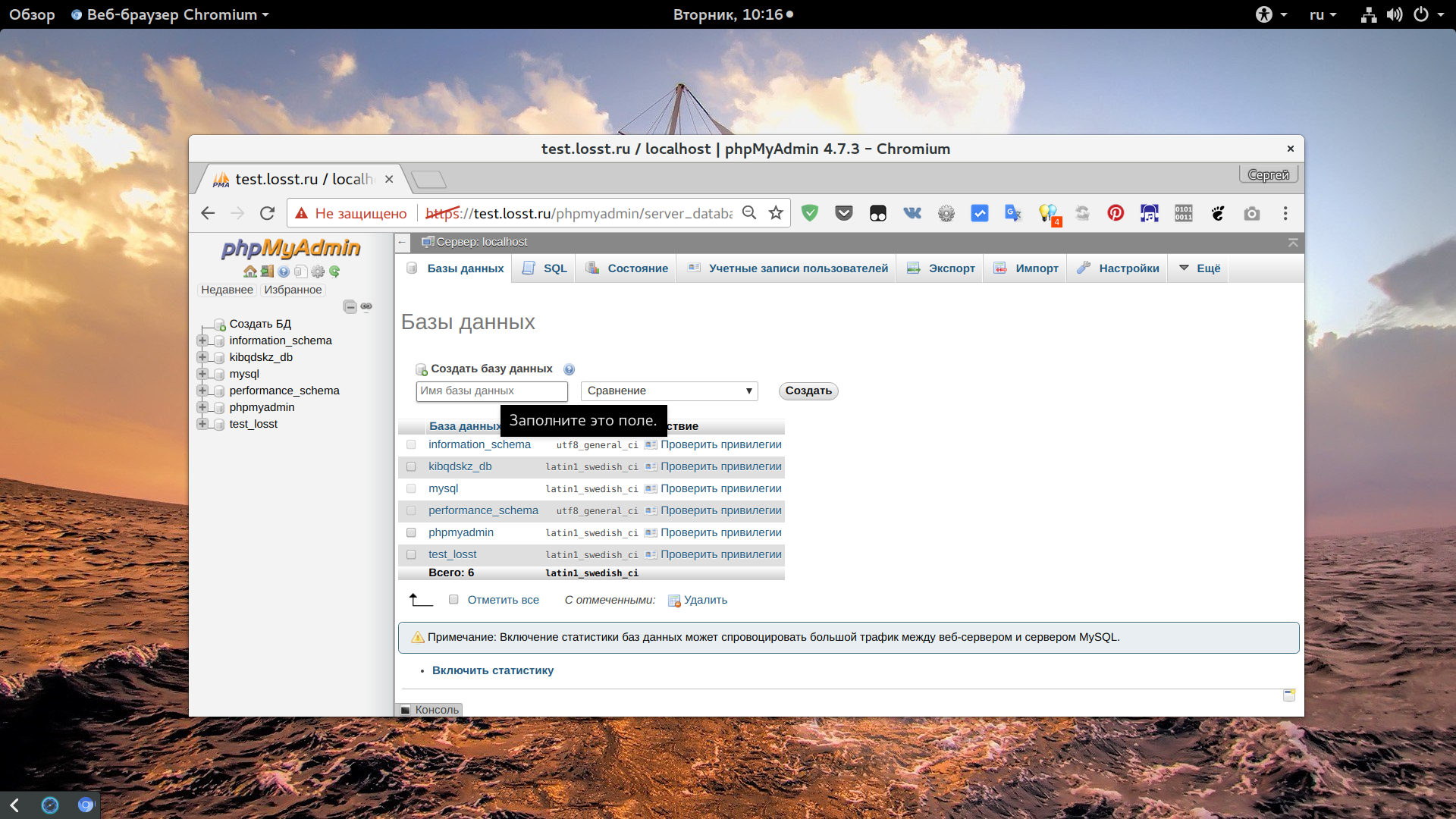Open Настройки tab

1119,268
